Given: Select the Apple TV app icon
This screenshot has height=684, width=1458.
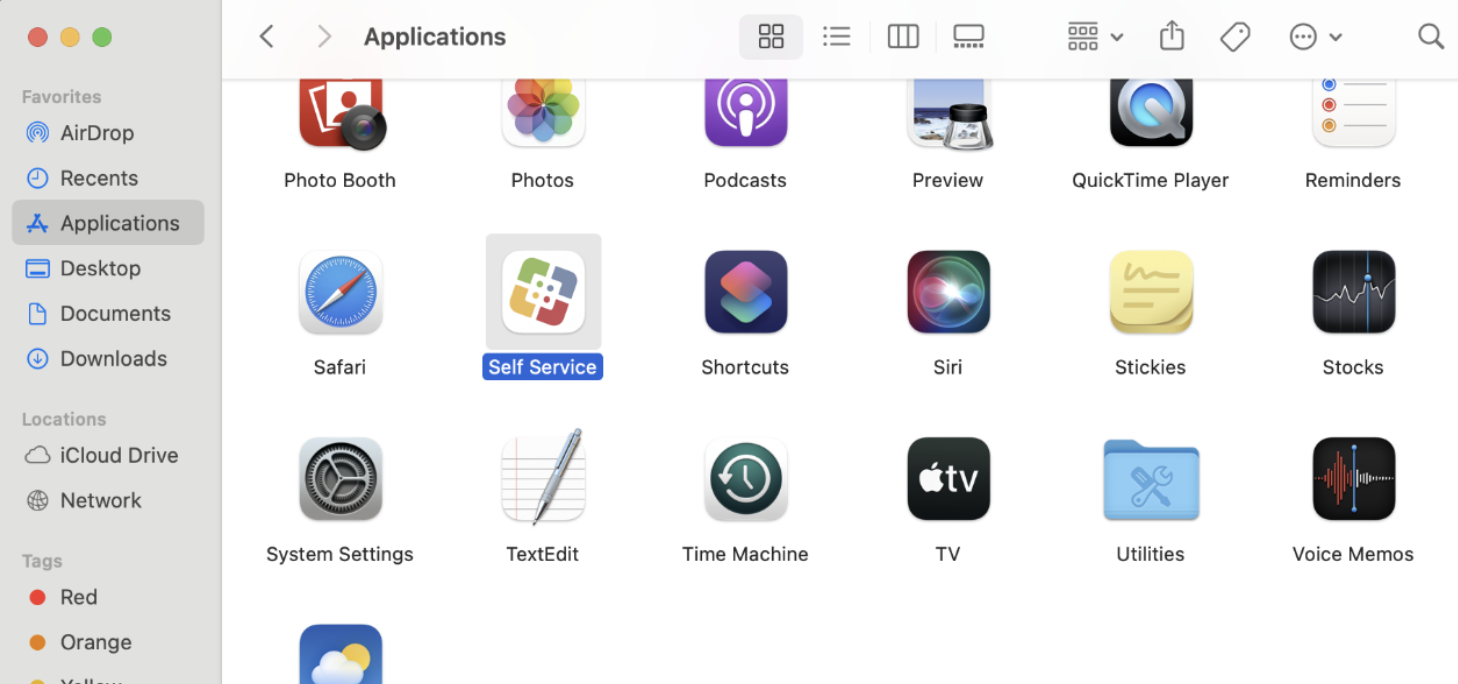Looking at the screenshot, I should coord(949,479).
